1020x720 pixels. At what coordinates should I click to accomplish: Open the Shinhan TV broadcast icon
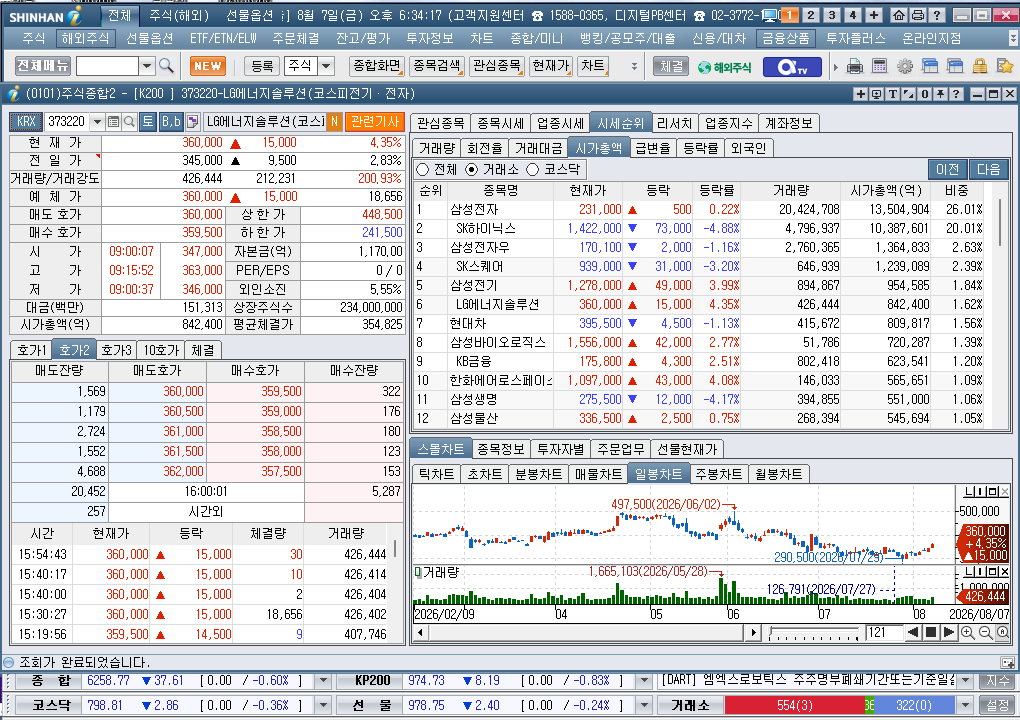point(792,66)
